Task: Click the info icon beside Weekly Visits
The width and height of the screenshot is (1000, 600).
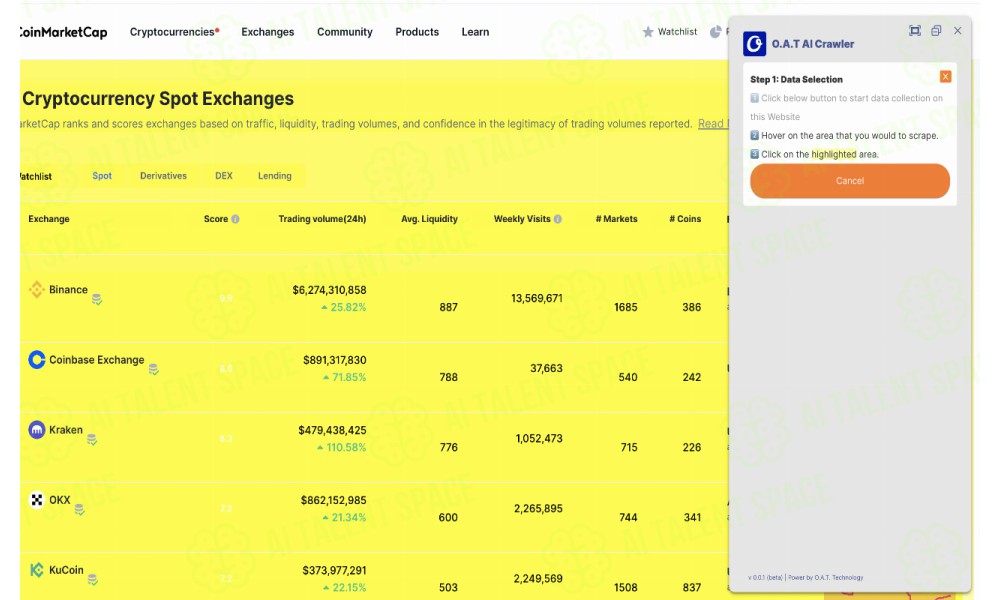Action: click(x=558, y=219)
